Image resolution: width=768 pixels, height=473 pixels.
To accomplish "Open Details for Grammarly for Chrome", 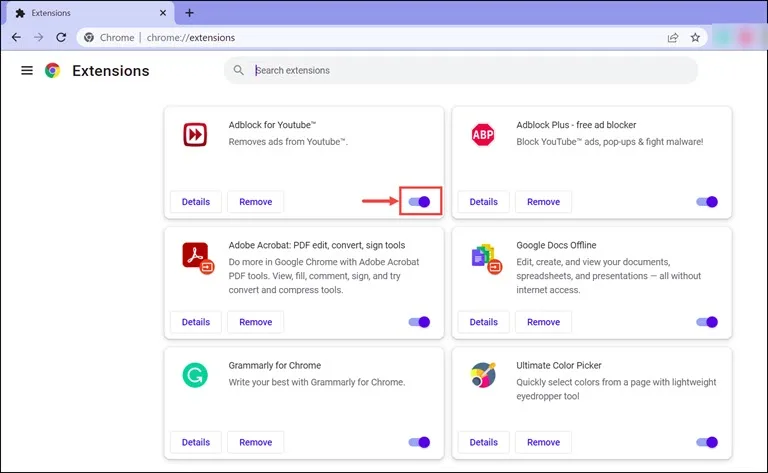I will pyautogui.click(x=196, y=442).
